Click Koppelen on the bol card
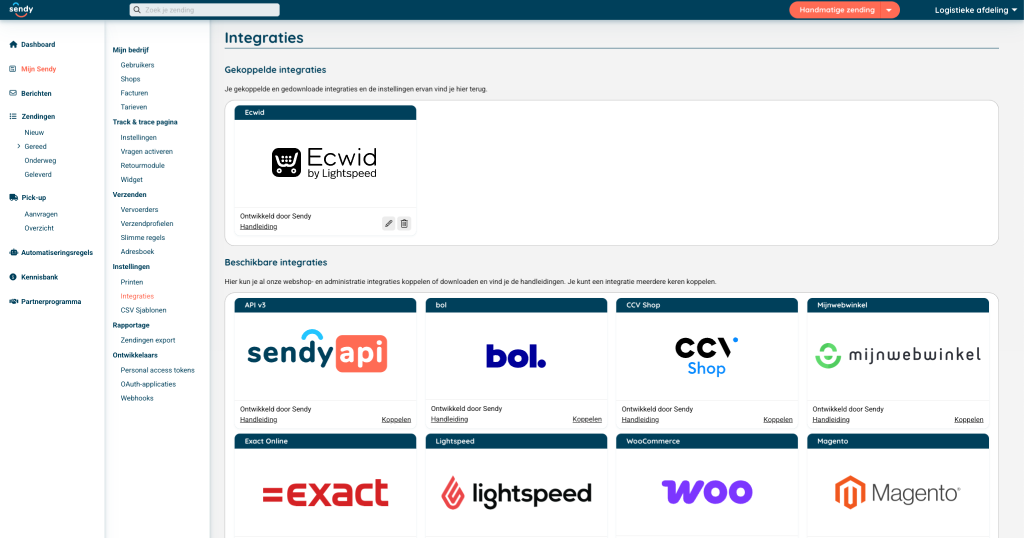The width and height of the screenshot is (1024, 538). tap(587, 419)
